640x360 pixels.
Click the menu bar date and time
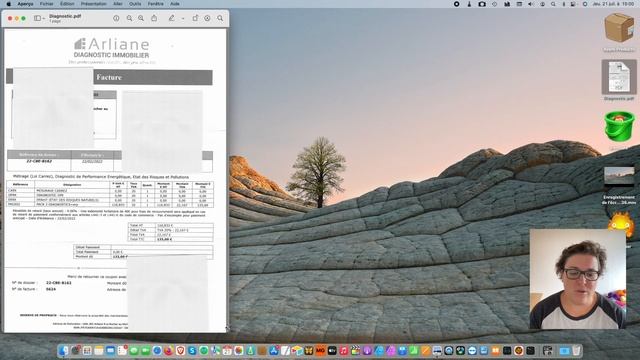pos(613,4)
